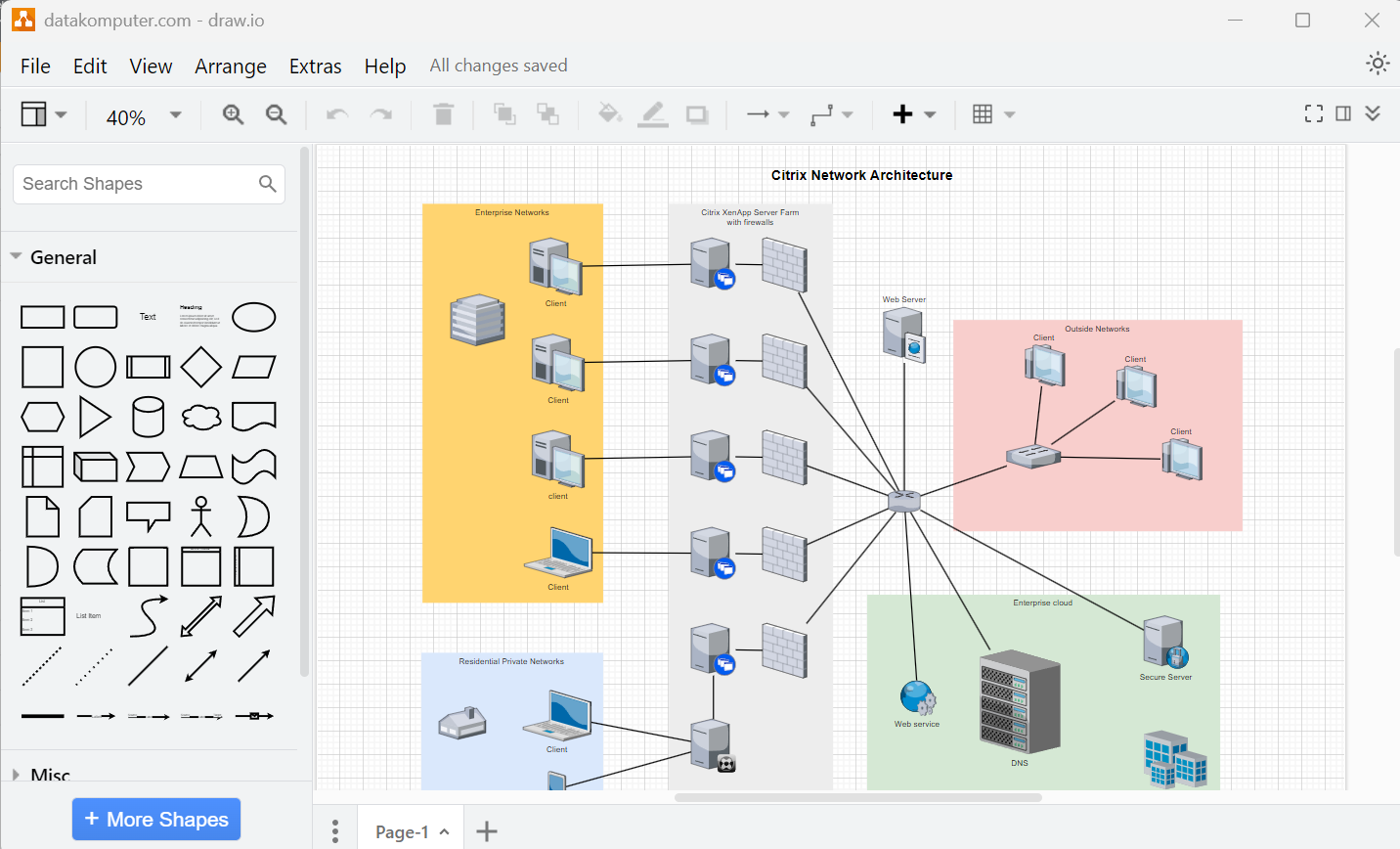
Task: Select the Zoom In magnifier icon
Action: 233,113
